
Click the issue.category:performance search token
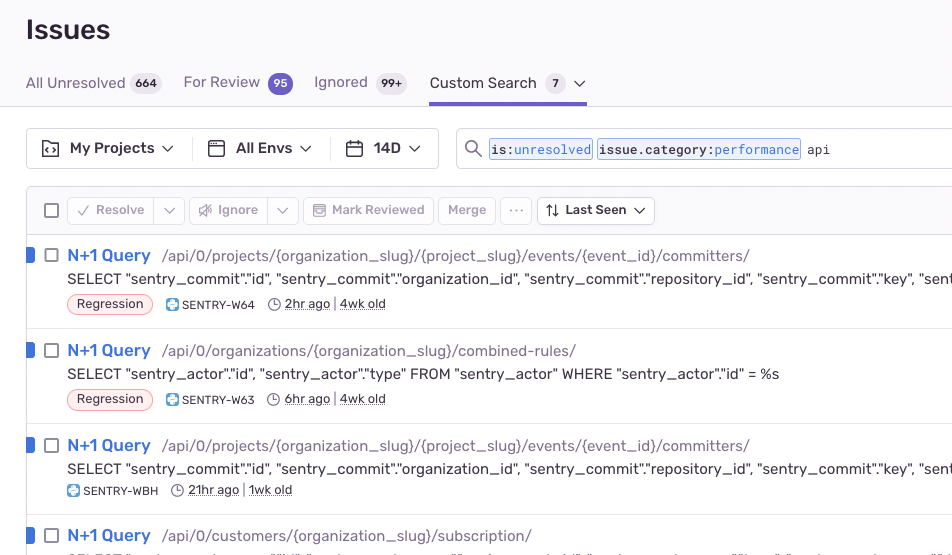point(699,149)
